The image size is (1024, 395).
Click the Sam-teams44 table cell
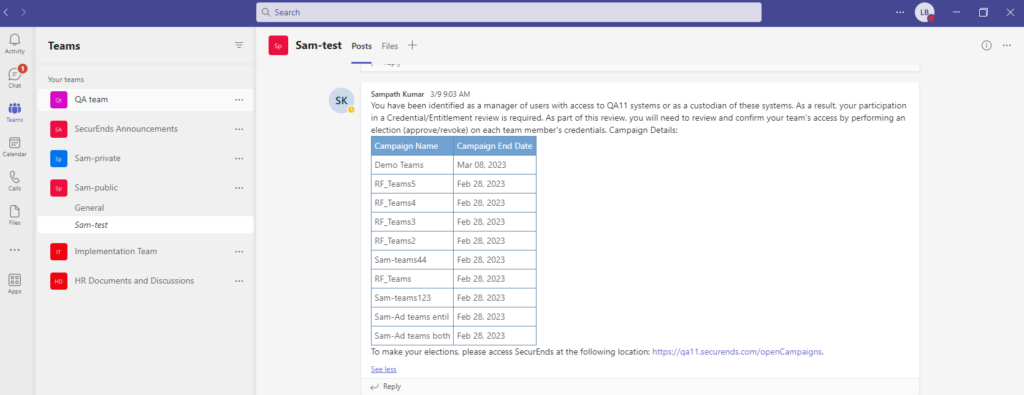click(413, 260)
